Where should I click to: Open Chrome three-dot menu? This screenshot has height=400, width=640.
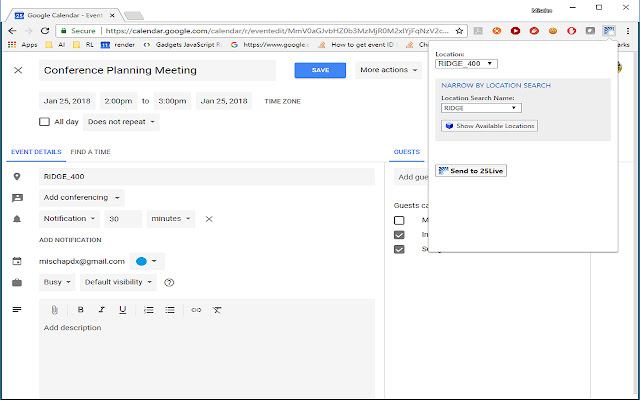point(629,31)
